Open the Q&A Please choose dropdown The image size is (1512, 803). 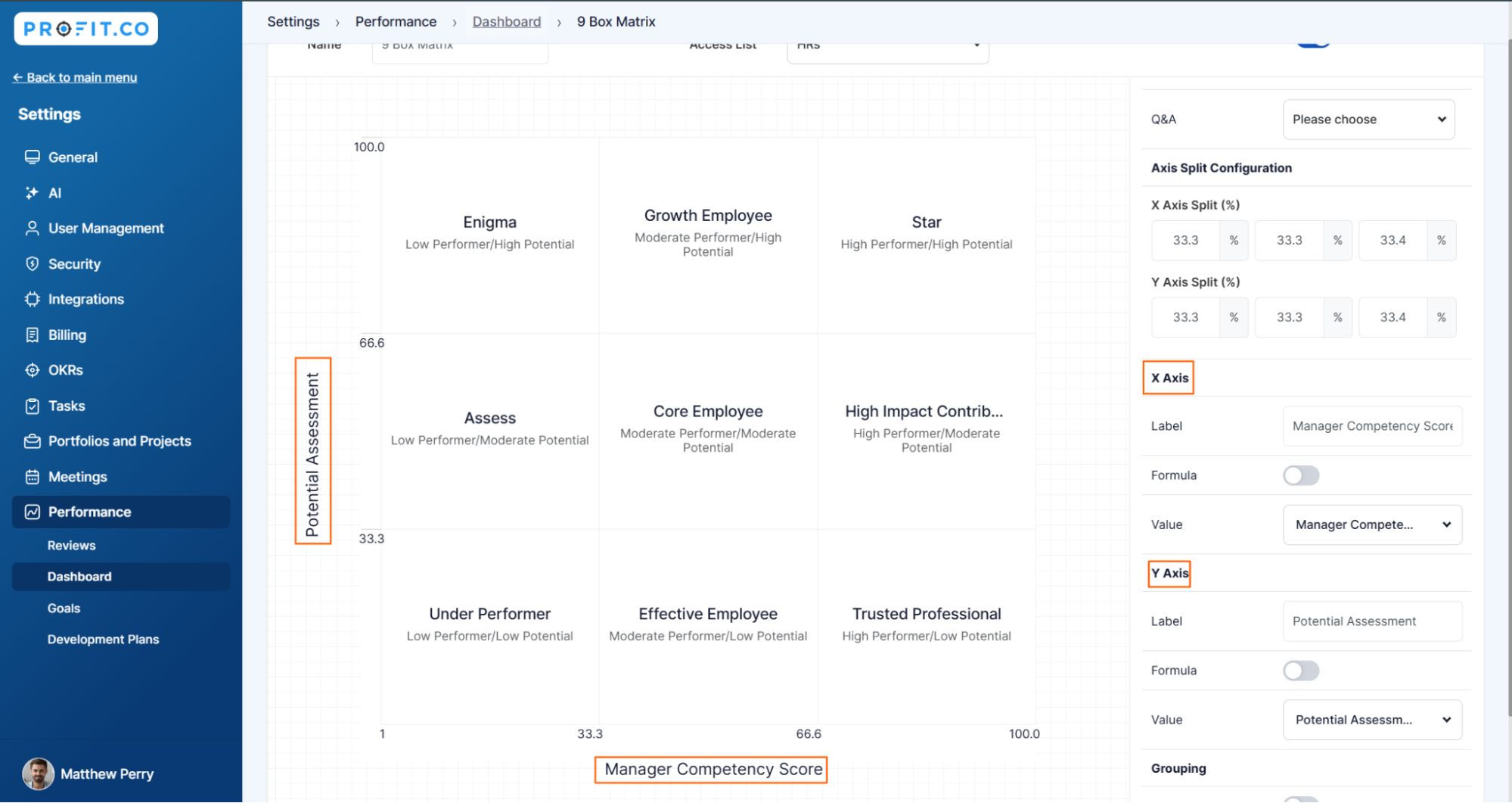pyautogui.click(x=1368, y=120)
